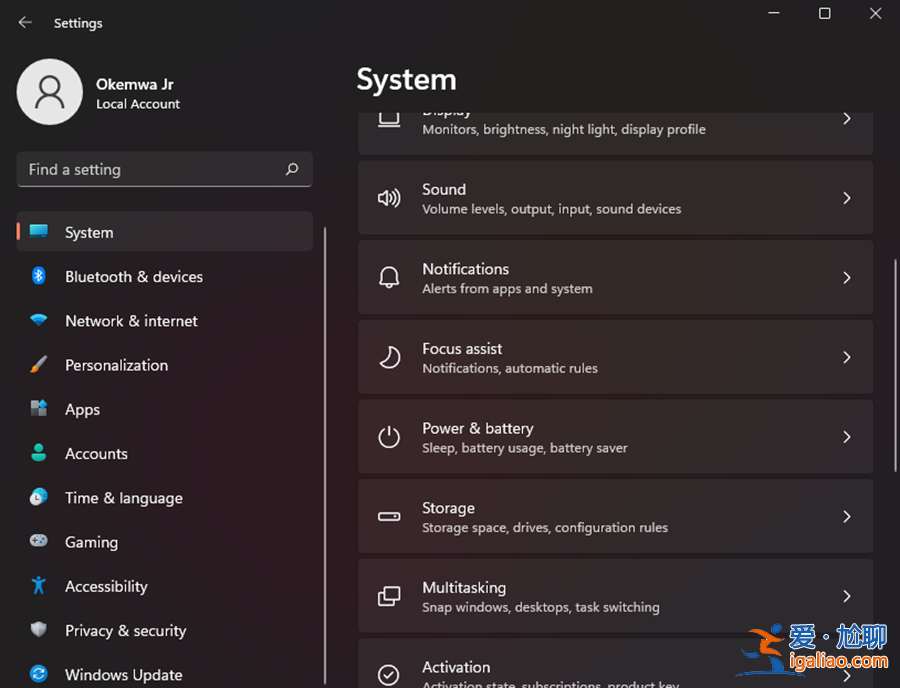Click the Power & battery icon
The width and height of the screenshot is (900, 688).
[389, 436]
